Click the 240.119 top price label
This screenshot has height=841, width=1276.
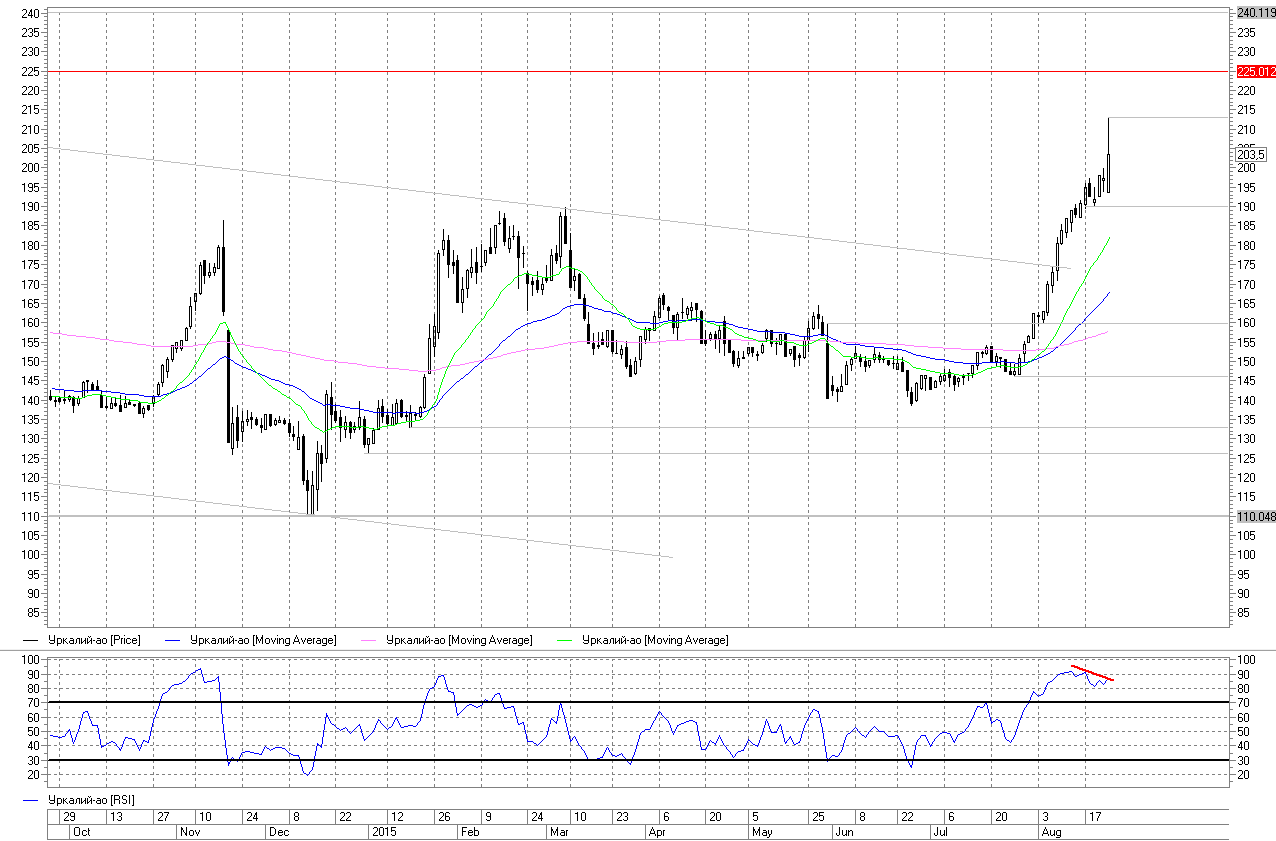coord(1256,13)
